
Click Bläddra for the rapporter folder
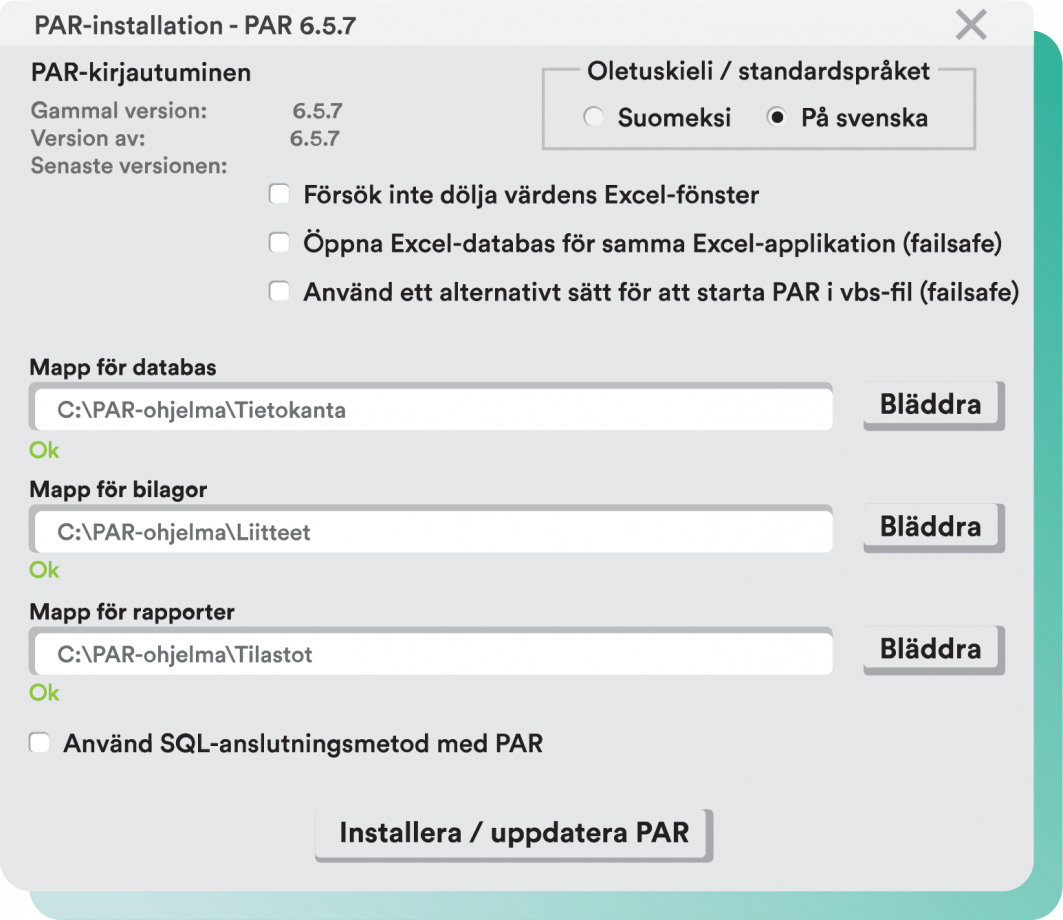pos(931,649)
